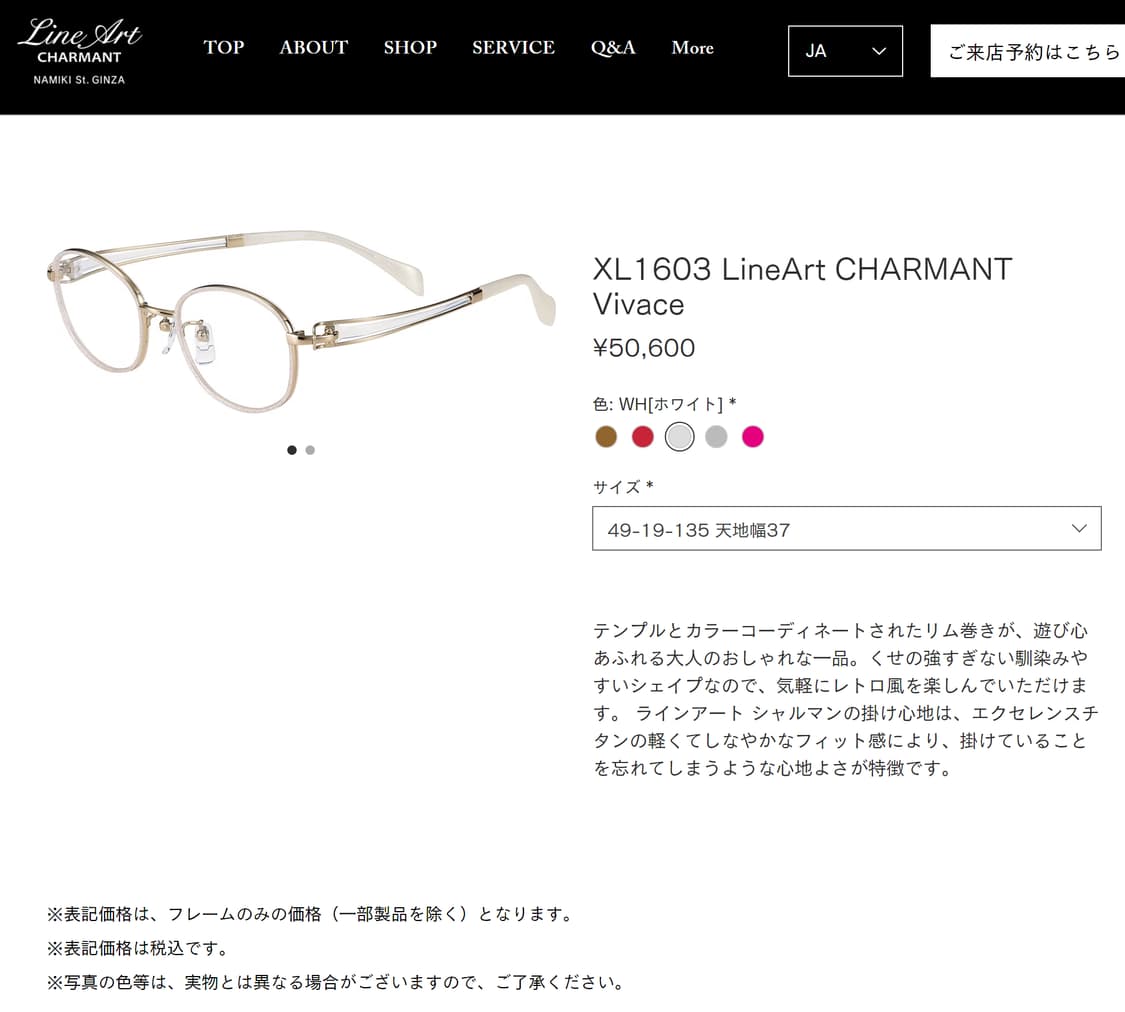The width and height of the screenshot is (1125, 1012).
Task: Show the first product image dot
Action: [x=292, y=450]
